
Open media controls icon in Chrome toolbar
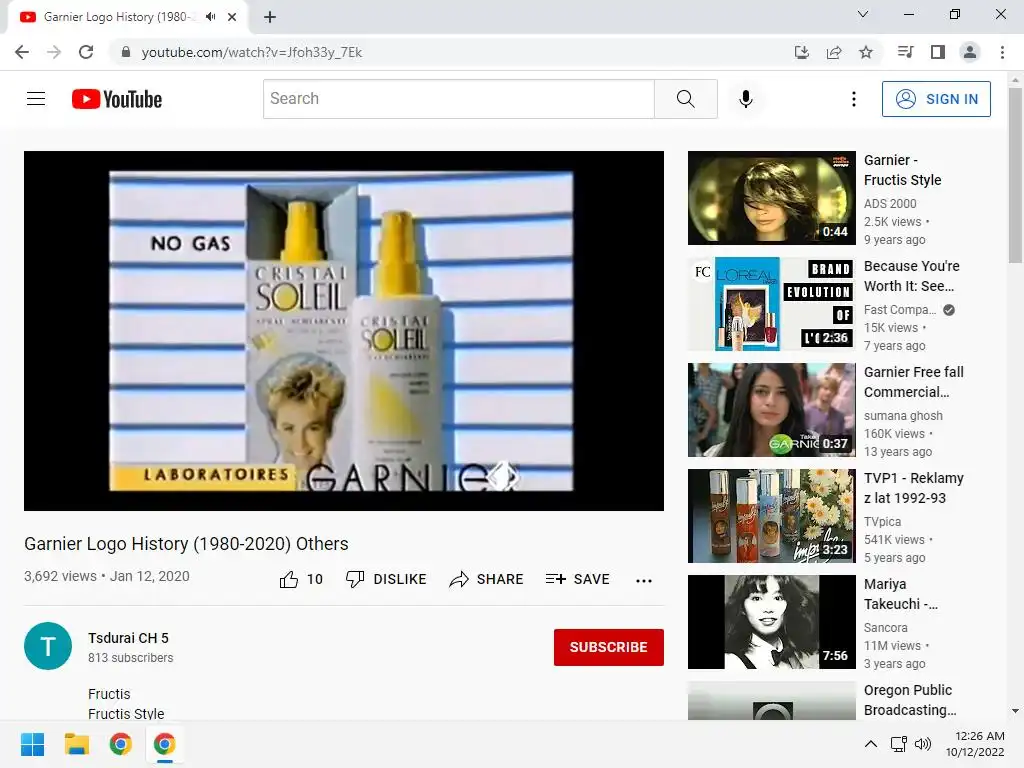point(905,52)
